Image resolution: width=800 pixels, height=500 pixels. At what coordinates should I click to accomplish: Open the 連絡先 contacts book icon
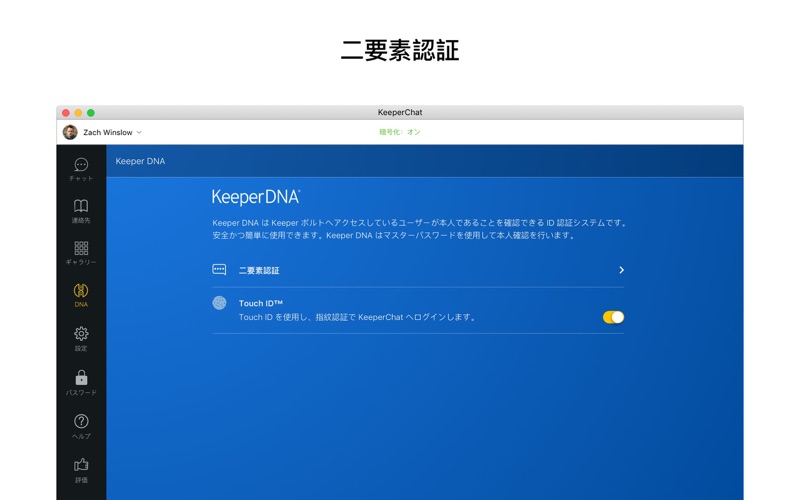tap(81, 206)
